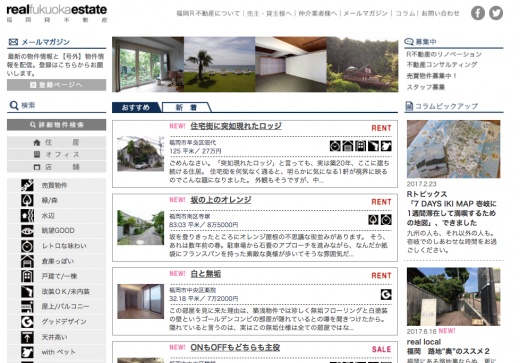This screenshot has width=520, height=363.
Task: Click the window garden view banner photo
Action: pos(148,64)
